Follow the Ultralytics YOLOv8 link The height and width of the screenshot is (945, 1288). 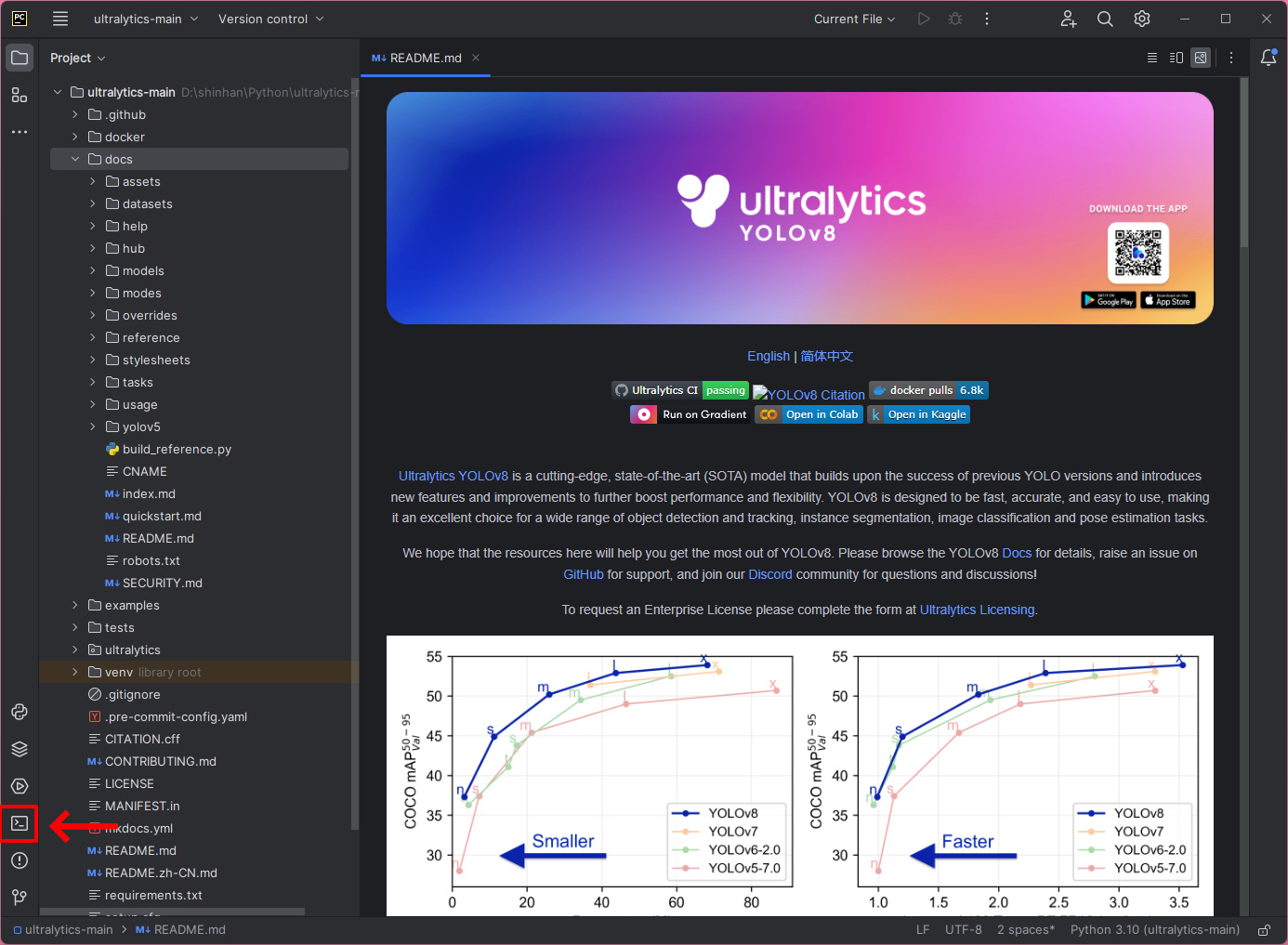coord(453,476)
